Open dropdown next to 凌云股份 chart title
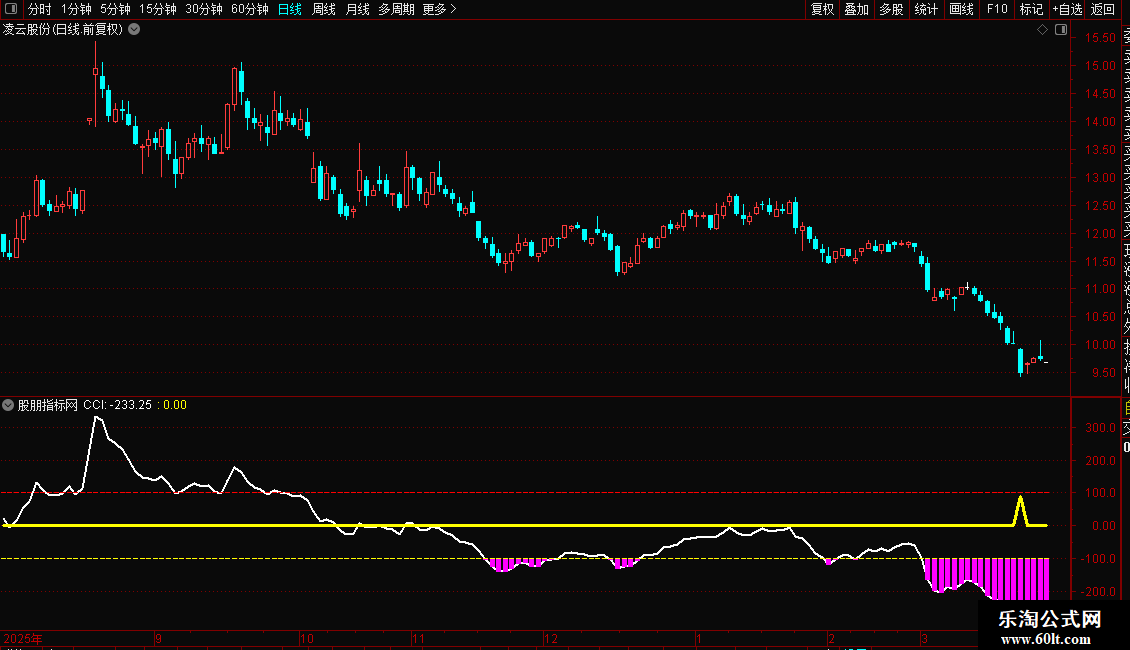 tap(134, 30)
